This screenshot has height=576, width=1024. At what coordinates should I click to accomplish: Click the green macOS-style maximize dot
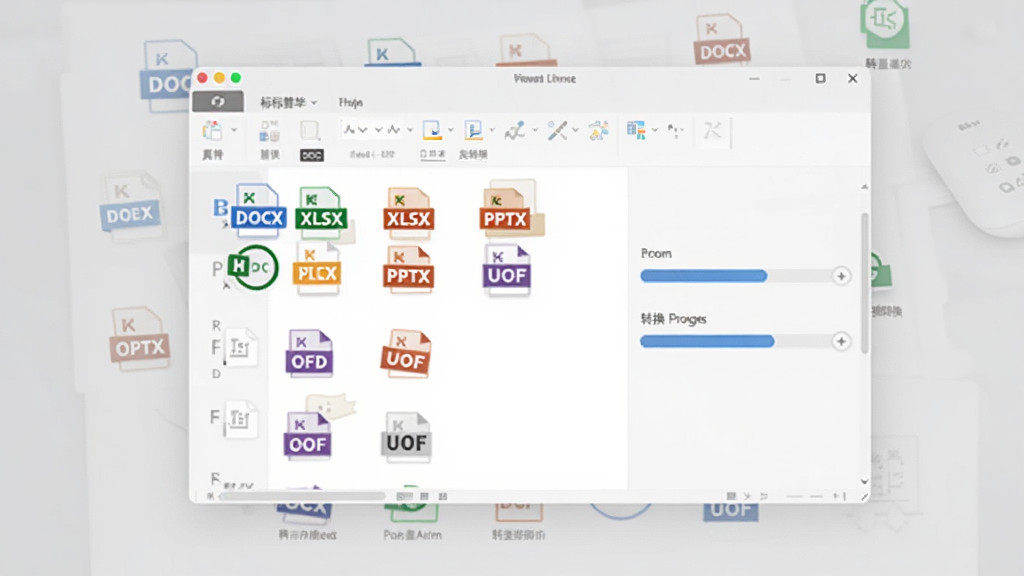tap(236, 78)
